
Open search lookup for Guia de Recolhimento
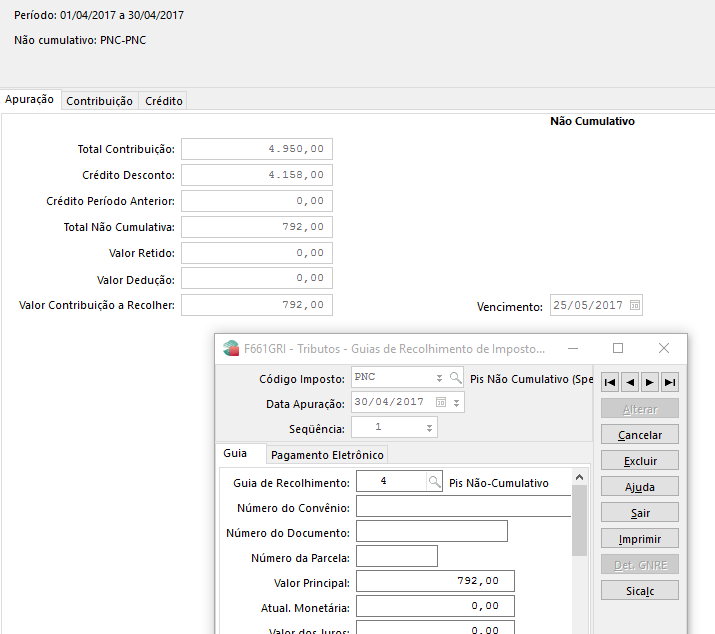435,482
